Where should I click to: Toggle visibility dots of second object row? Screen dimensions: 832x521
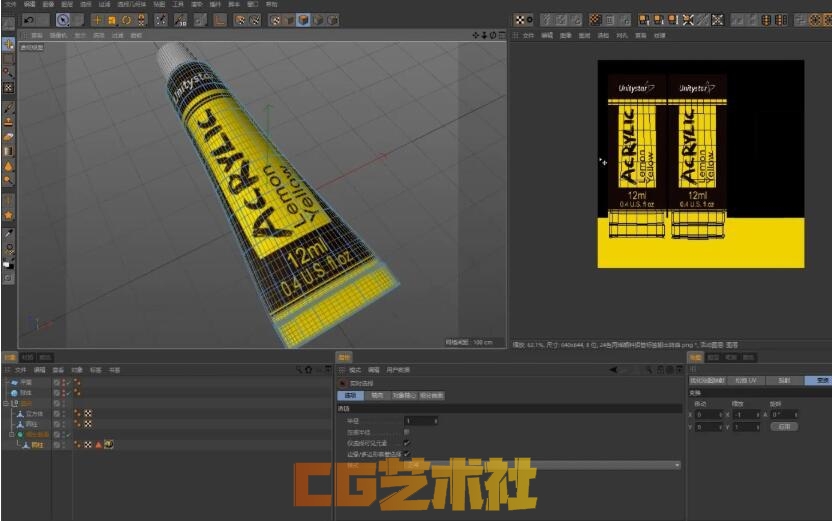click(64, 393)
